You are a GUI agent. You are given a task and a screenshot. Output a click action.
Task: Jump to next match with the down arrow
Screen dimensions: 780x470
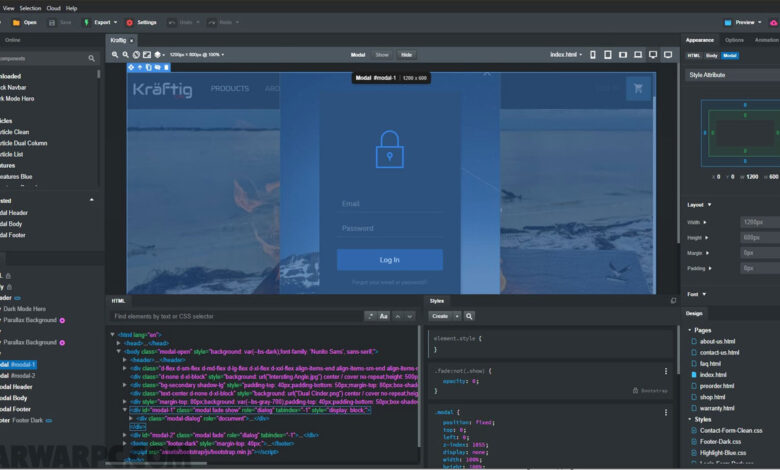click(x=409, y=316)
